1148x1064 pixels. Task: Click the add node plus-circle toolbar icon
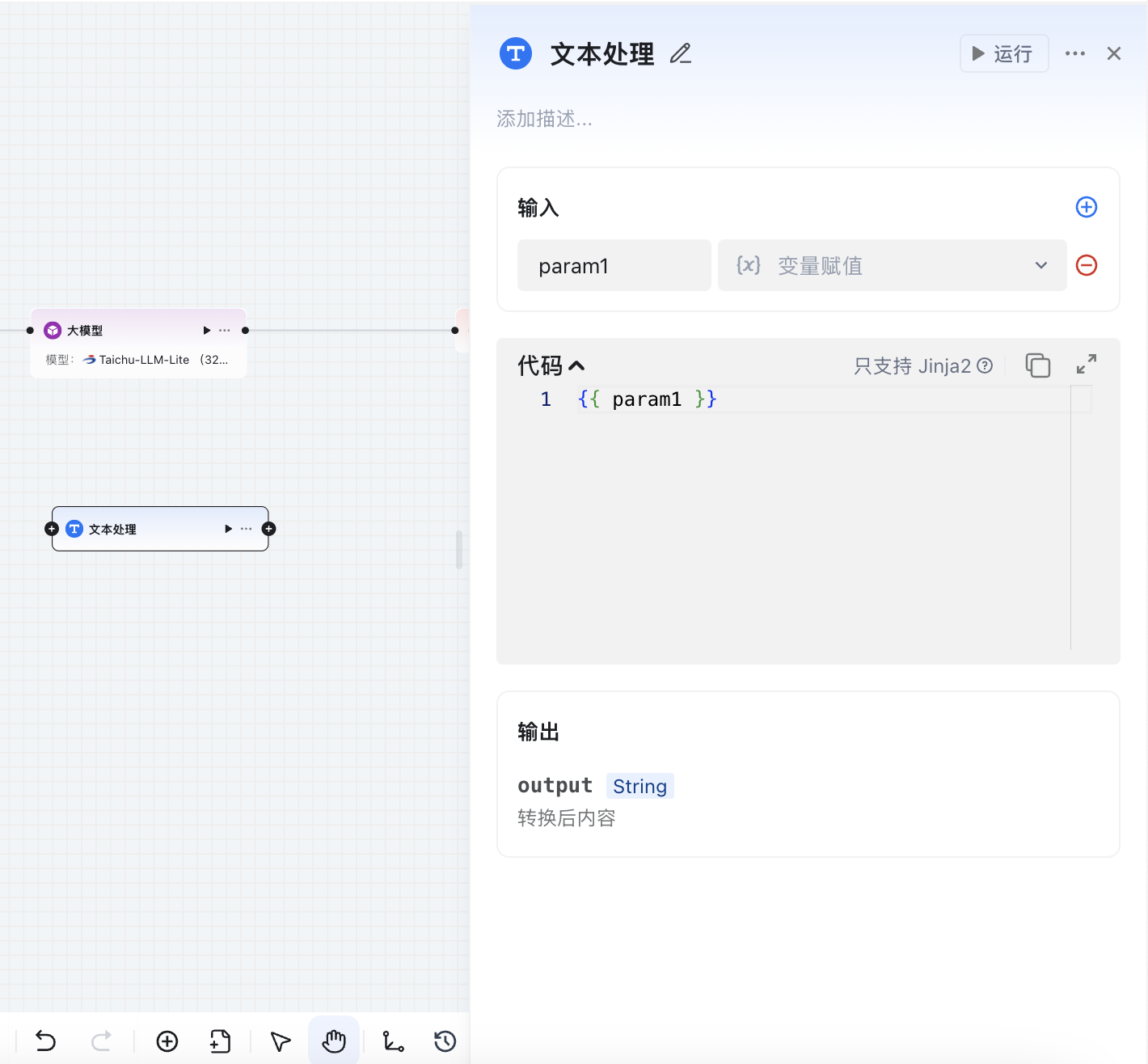(167, 1041)
